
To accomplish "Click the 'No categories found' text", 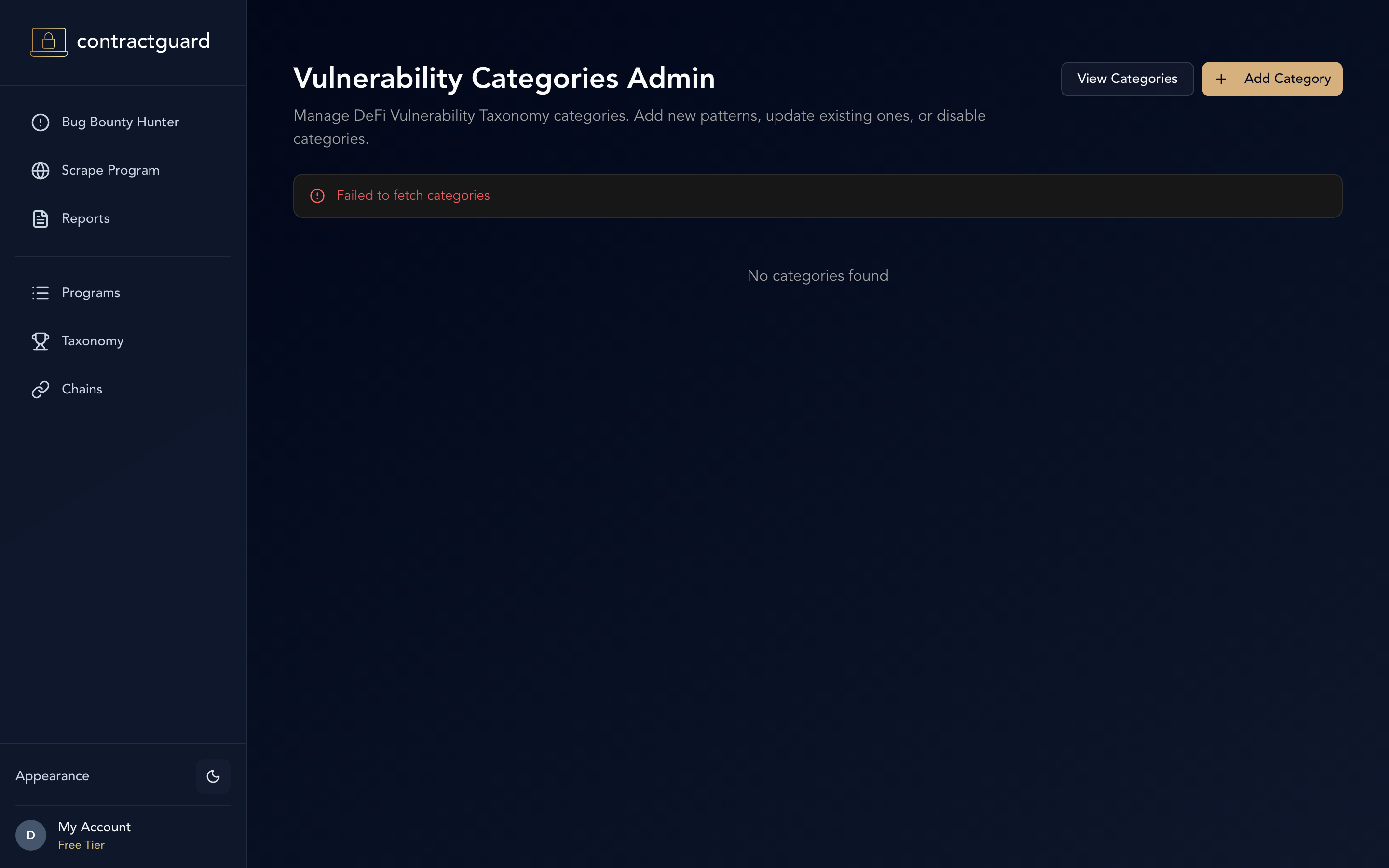I will (x=818, y=276).
